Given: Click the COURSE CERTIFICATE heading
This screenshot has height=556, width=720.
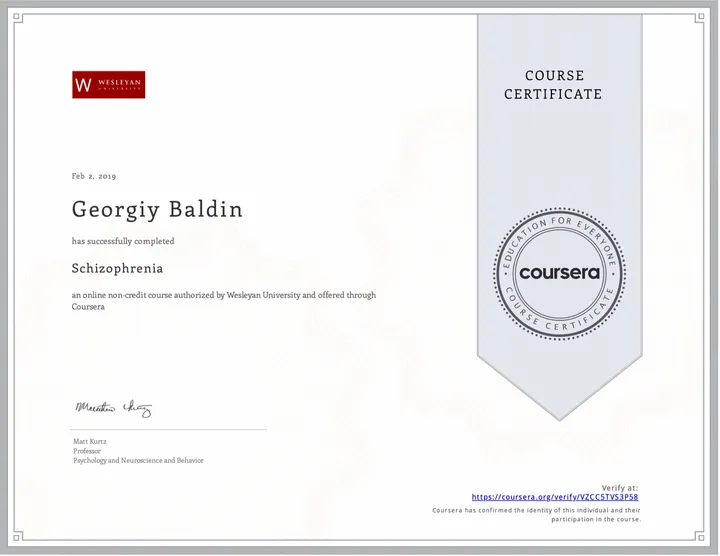Looking at the screenshot, I should coord(553,85).
